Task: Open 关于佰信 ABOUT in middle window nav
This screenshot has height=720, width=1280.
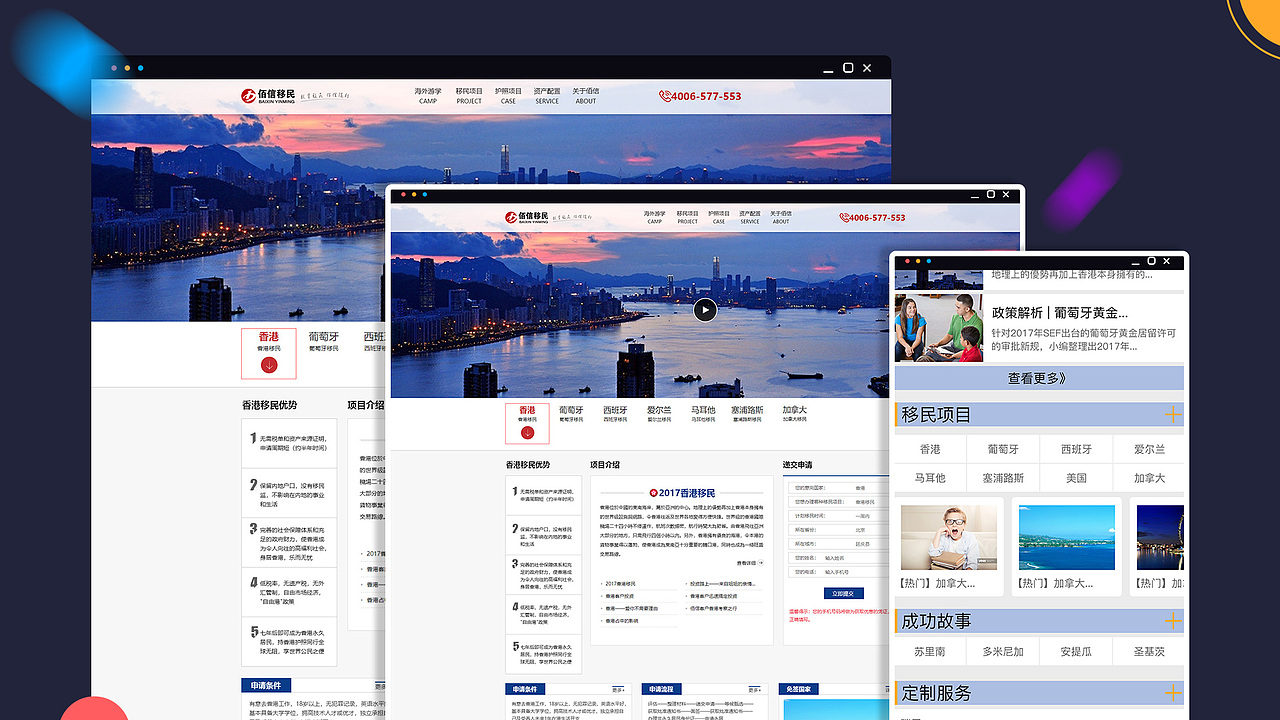Action: tap(781, 216)
